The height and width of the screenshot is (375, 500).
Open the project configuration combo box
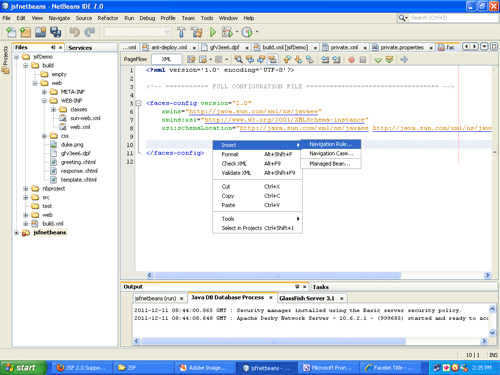[138, 32]
